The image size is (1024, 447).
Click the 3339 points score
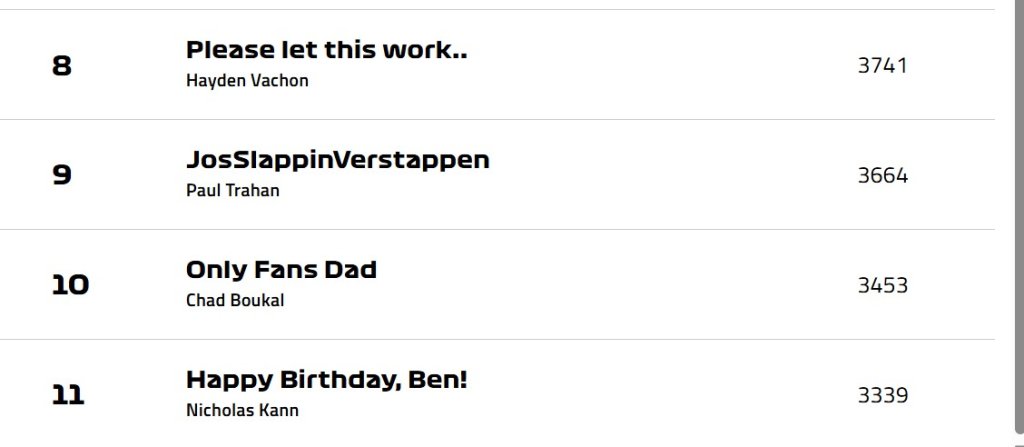882,396
